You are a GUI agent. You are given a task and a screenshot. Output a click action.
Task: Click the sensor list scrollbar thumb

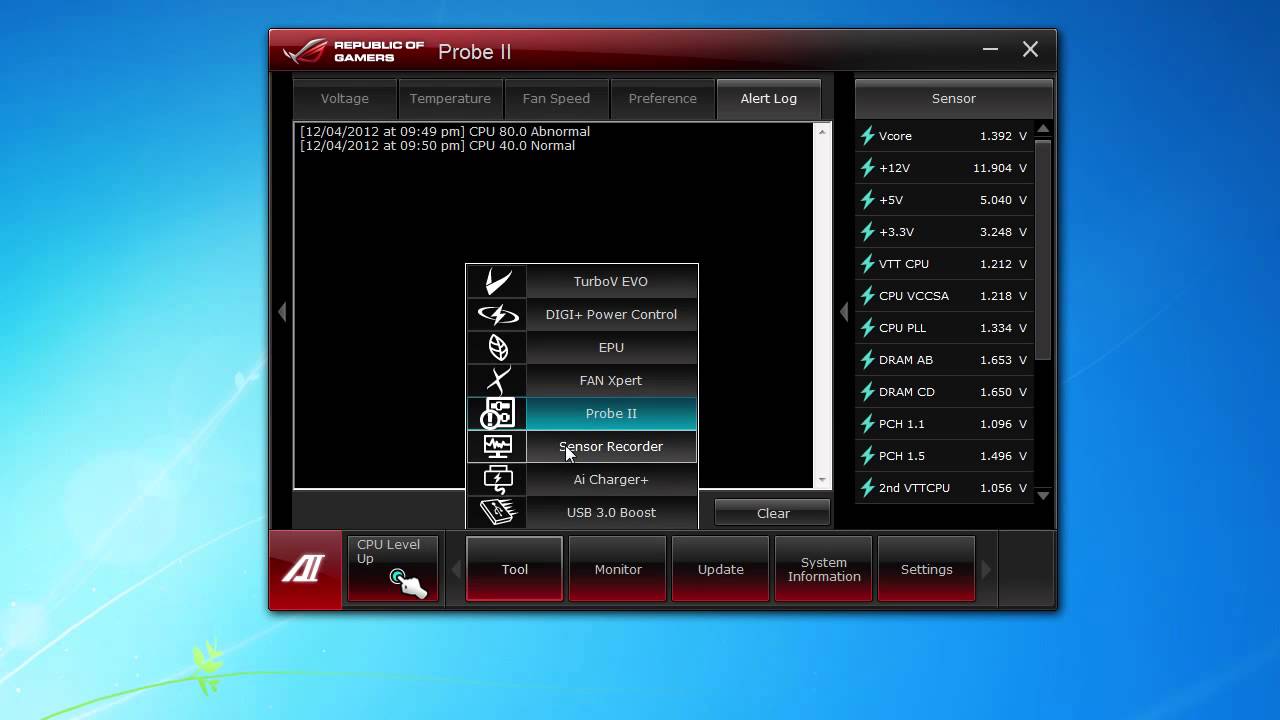[x=1043, y=249]
